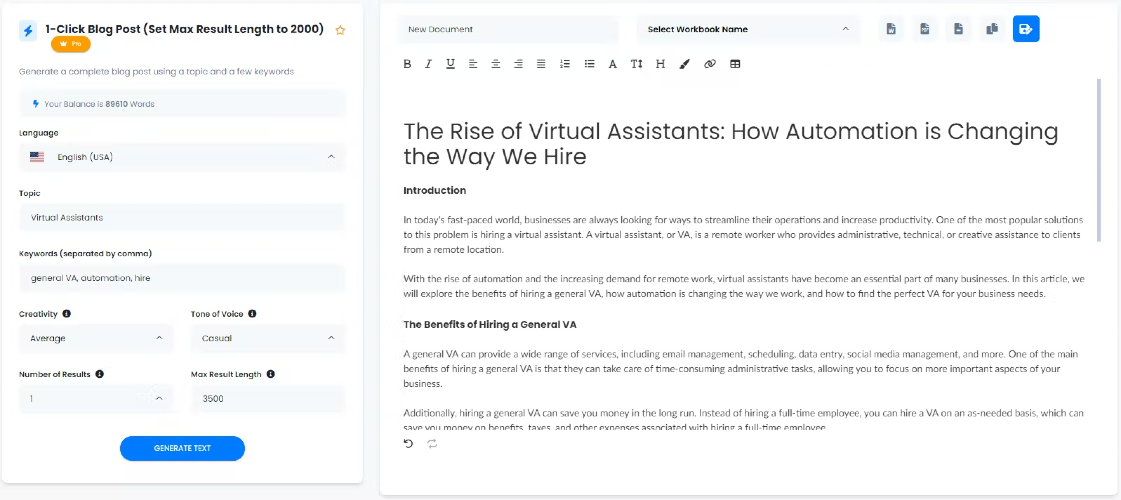
Task: Open font size icon (TT)
Action: pyautogui.click(x=636, y=64)
